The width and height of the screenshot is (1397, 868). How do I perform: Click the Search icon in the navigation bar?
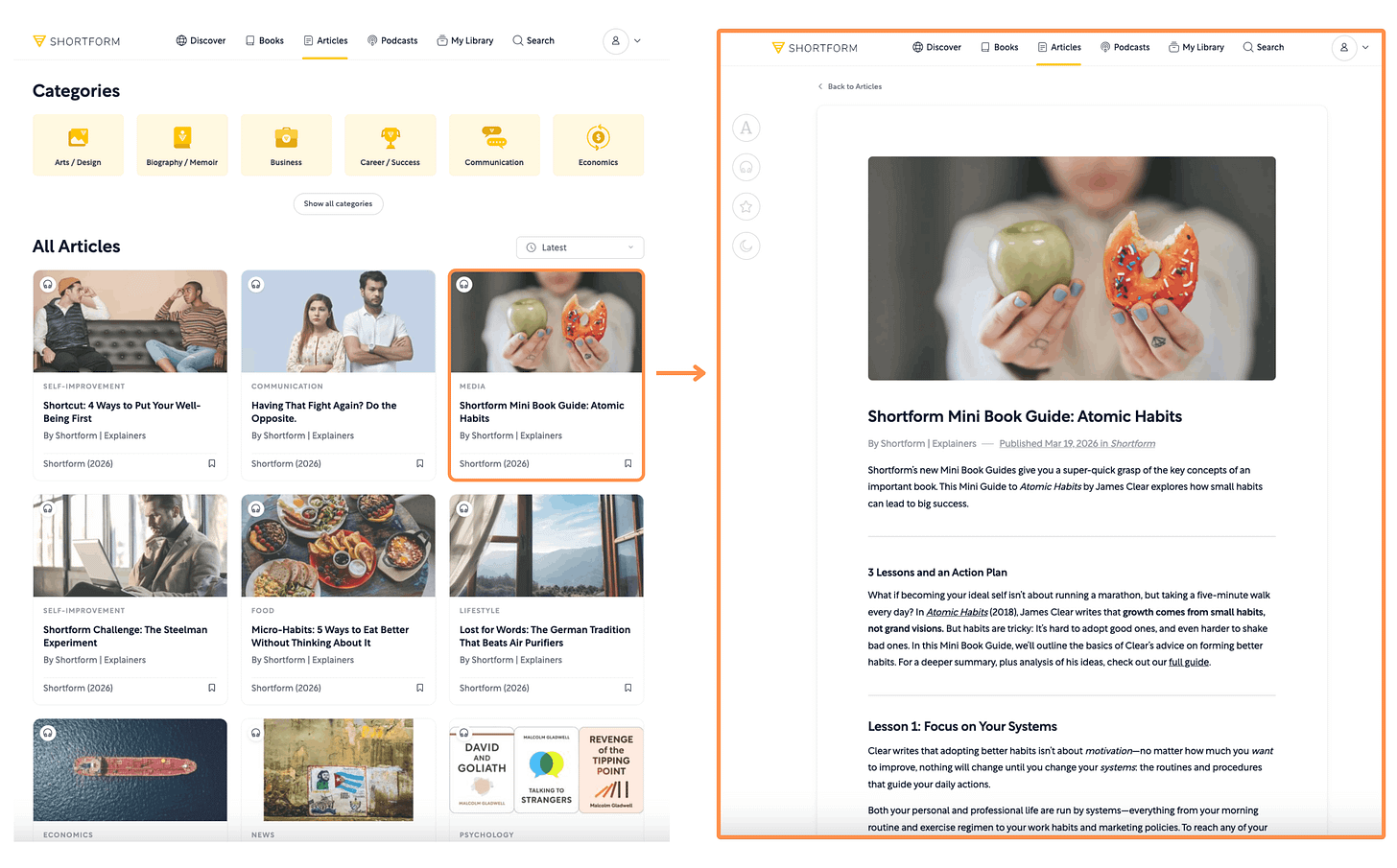[x=533, y=40]
